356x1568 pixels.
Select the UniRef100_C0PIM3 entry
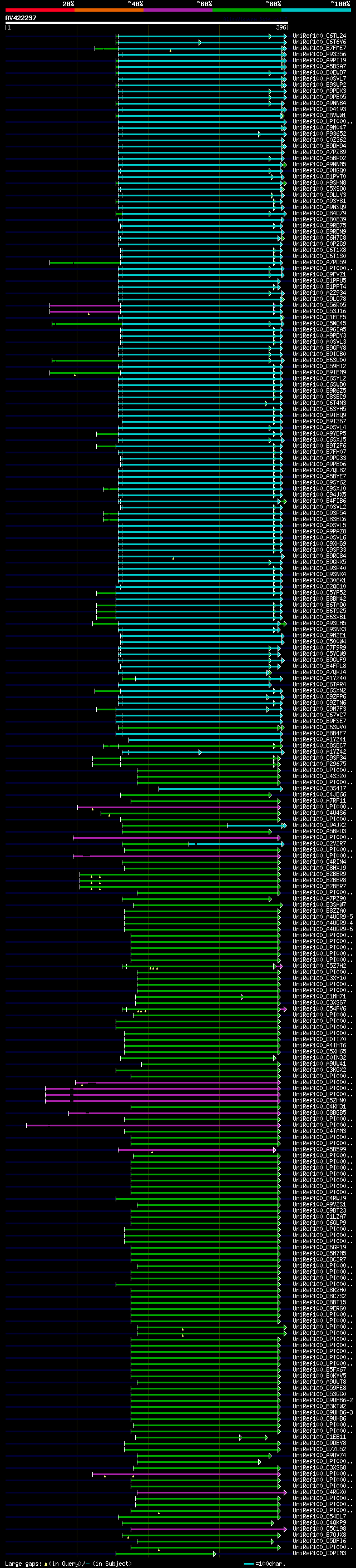coord(319,1554)
